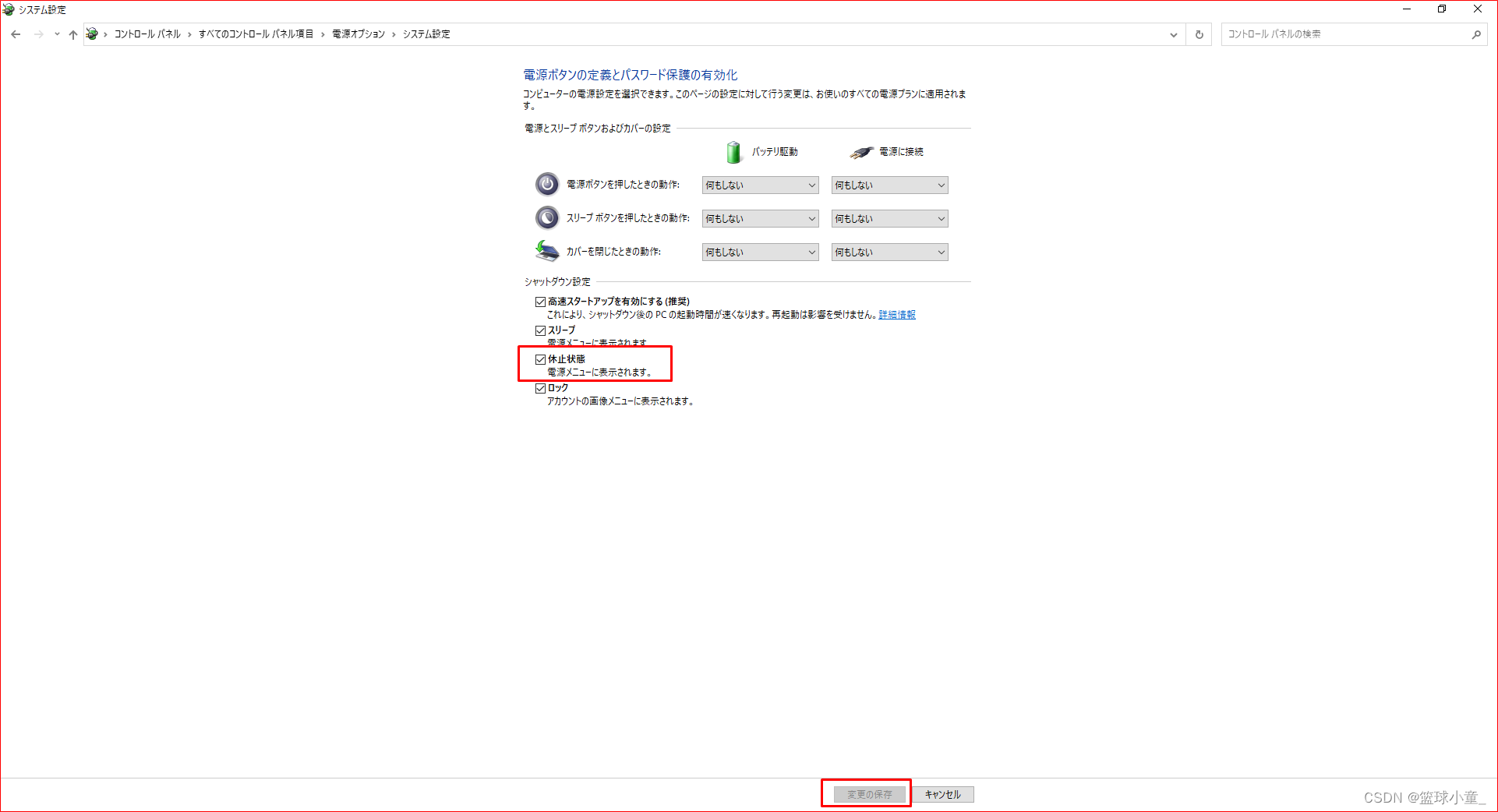The width and height of the screenshot is (1498, 812).
Task: Navigate to 電源オプション breadcrumb
Action: tap(359, 34)
